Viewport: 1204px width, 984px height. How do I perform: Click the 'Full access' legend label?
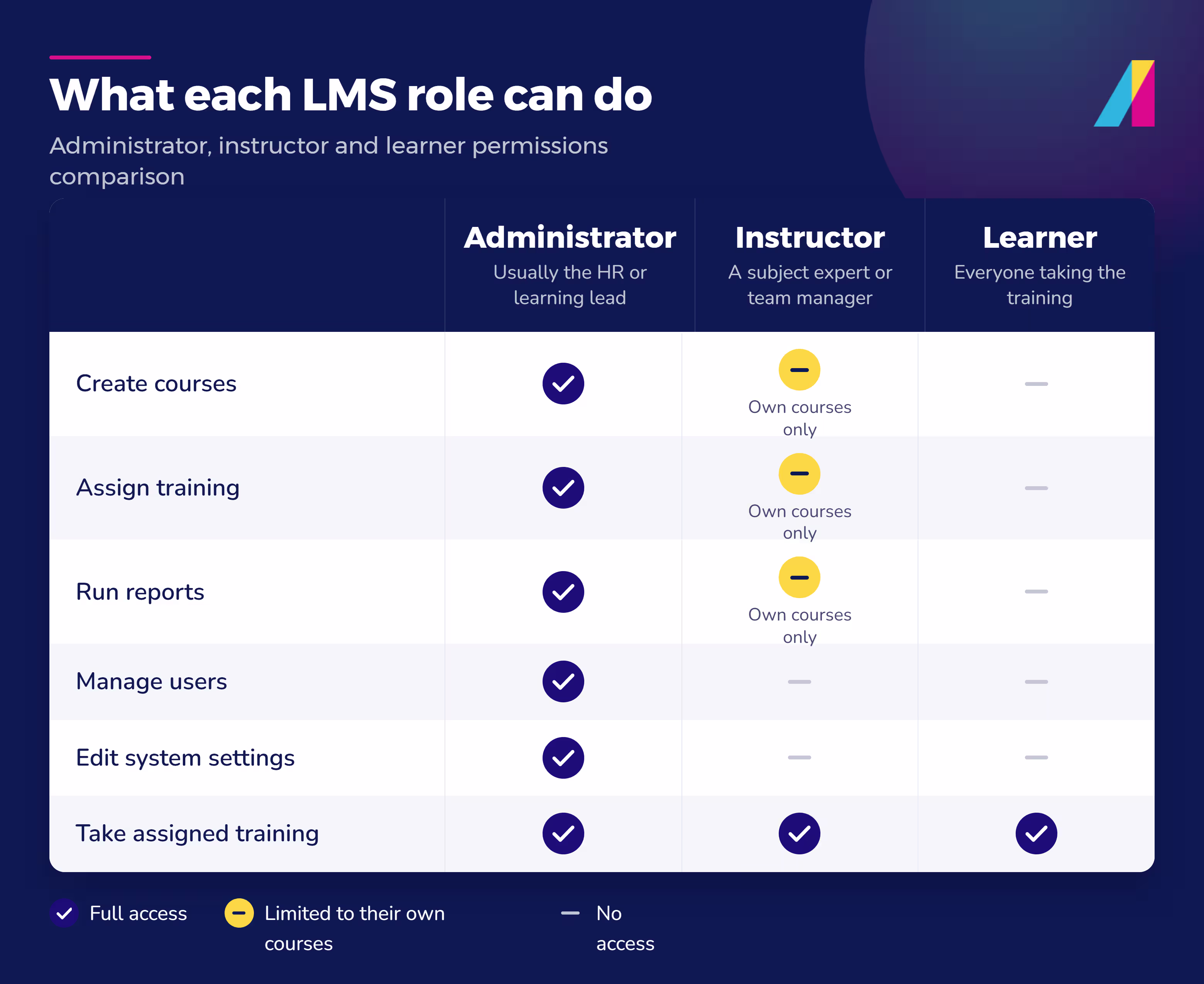click(x=138, y=913)
